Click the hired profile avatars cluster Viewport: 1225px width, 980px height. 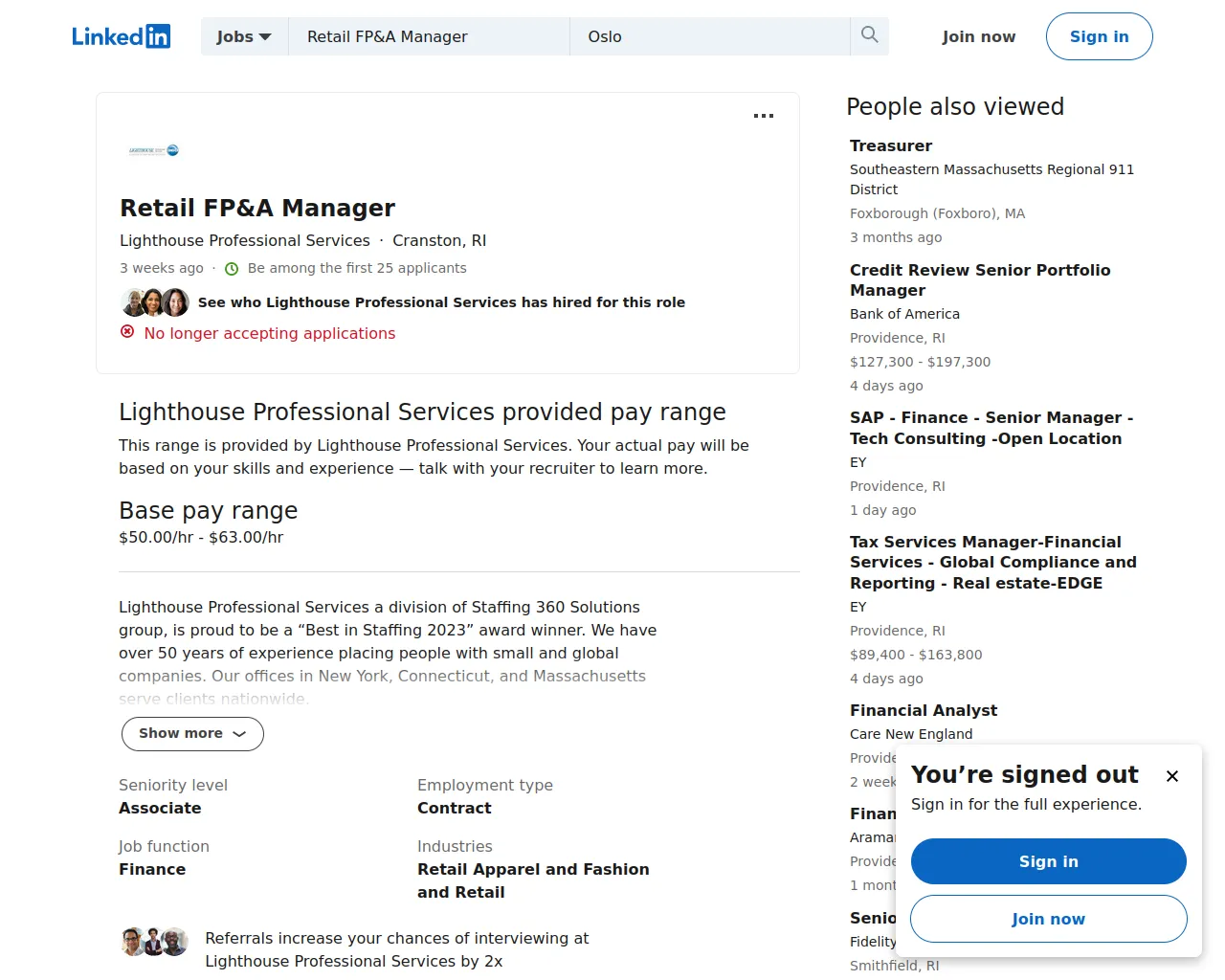[155, 302]
